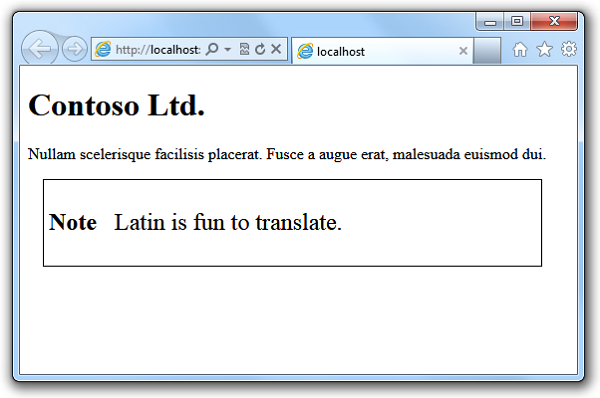Close the localhost tab
The image size is (600, 398).
tap(463, 51)
